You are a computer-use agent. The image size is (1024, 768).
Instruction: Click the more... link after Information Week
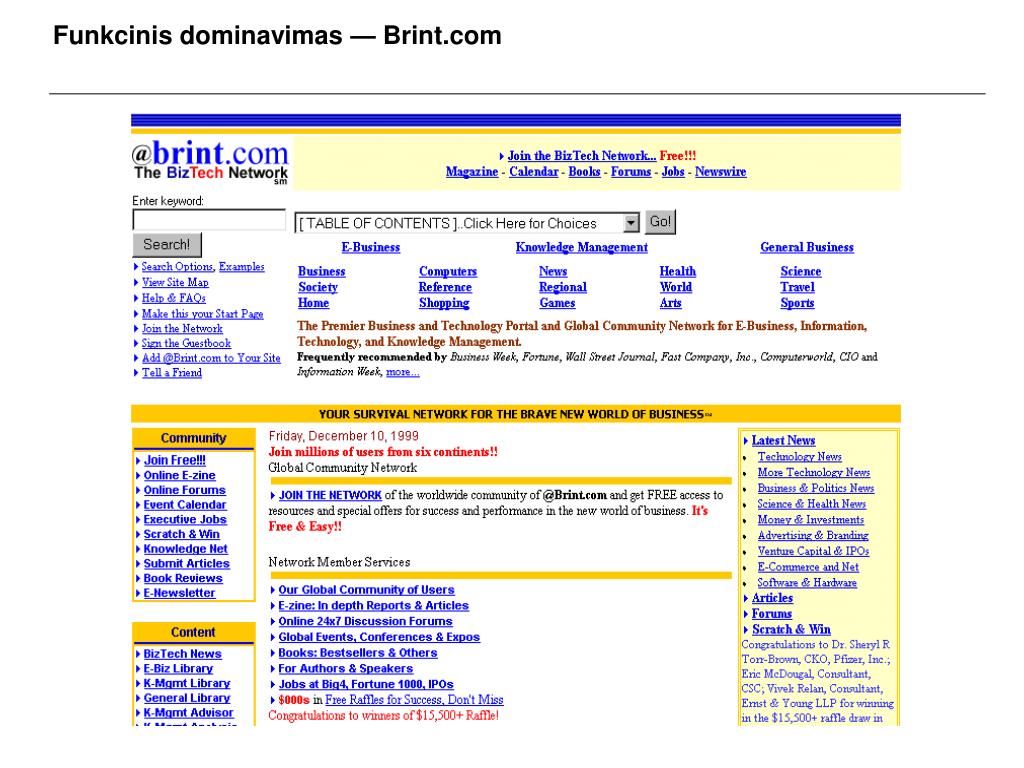click(x=402, y=372)
